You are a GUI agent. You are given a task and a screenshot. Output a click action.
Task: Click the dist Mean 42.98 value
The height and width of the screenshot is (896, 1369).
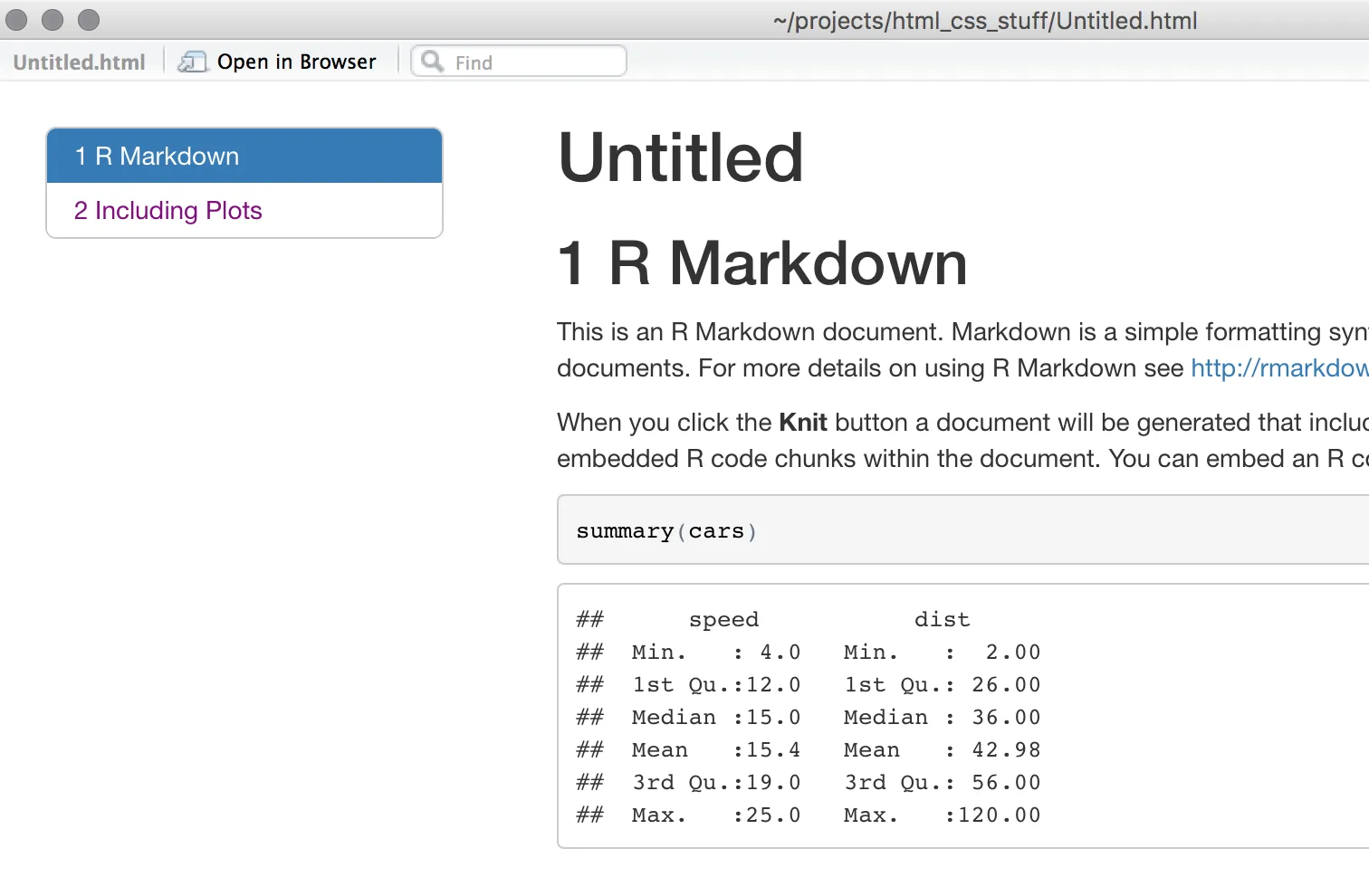[x=1006, y=750]
